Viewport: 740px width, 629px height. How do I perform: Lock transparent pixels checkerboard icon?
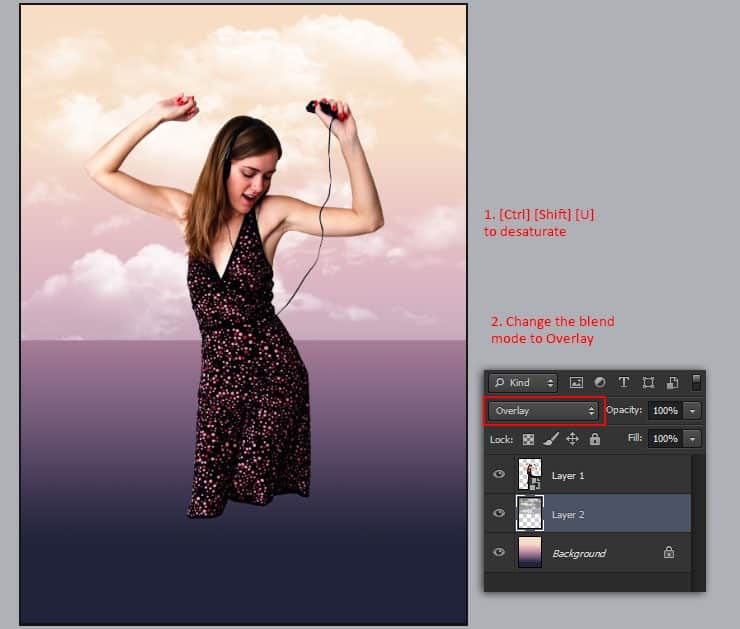pos(528,439)
